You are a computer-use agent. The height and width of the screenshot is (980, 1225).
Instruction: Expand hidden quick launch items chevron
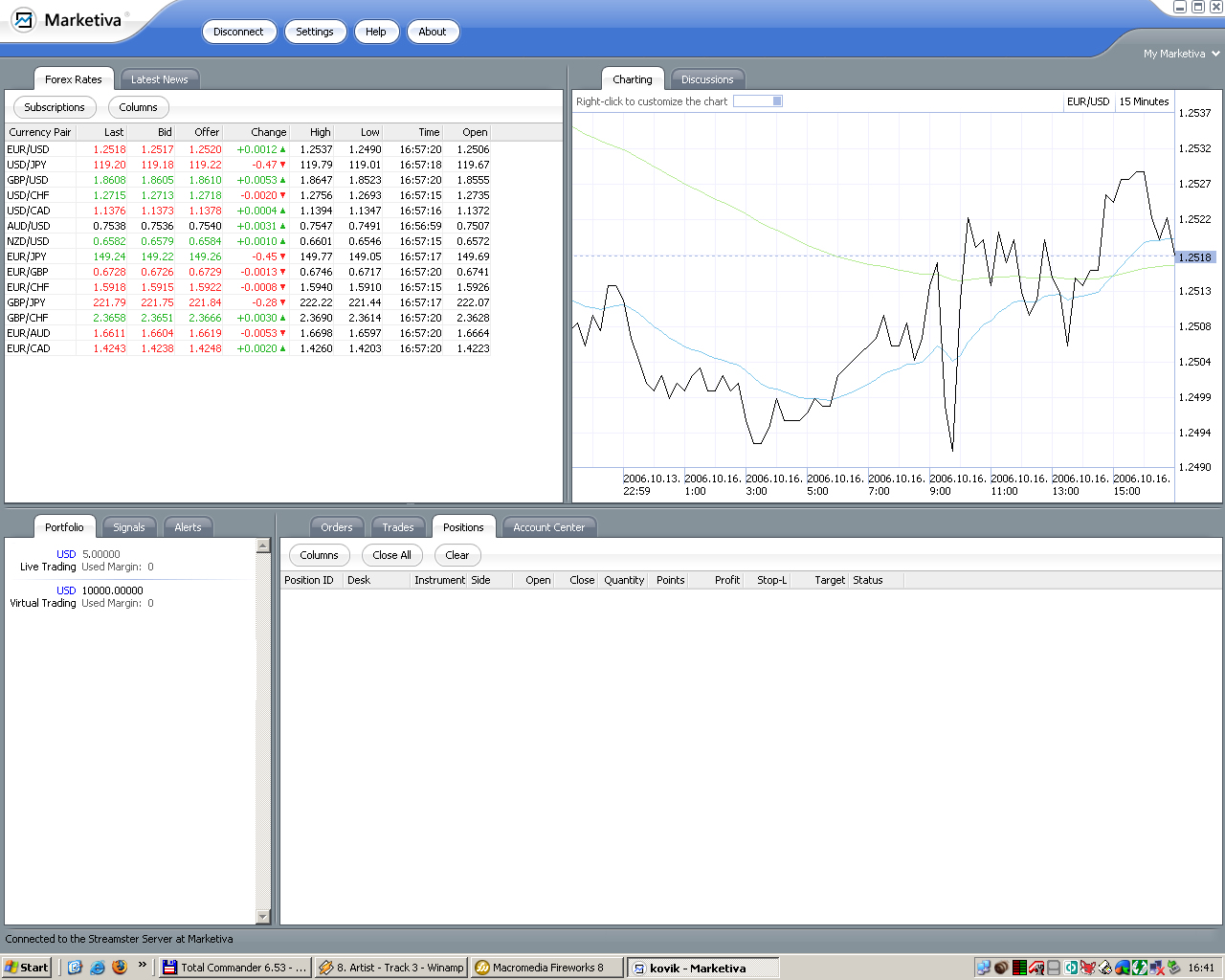point(142,965)
